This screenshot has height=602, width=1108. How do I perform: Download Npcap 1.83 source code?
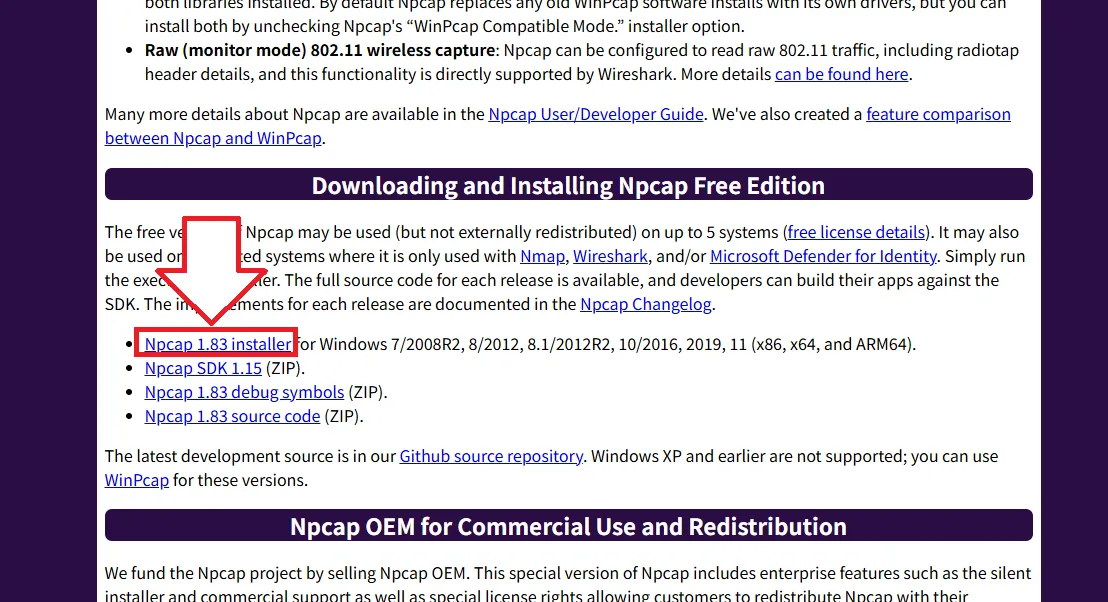point(232,416)
